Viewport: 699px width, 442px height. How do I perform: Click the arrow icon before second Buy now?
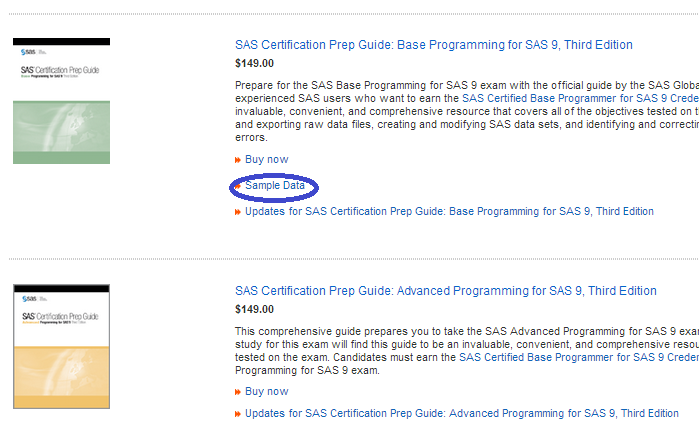point(238,392)
